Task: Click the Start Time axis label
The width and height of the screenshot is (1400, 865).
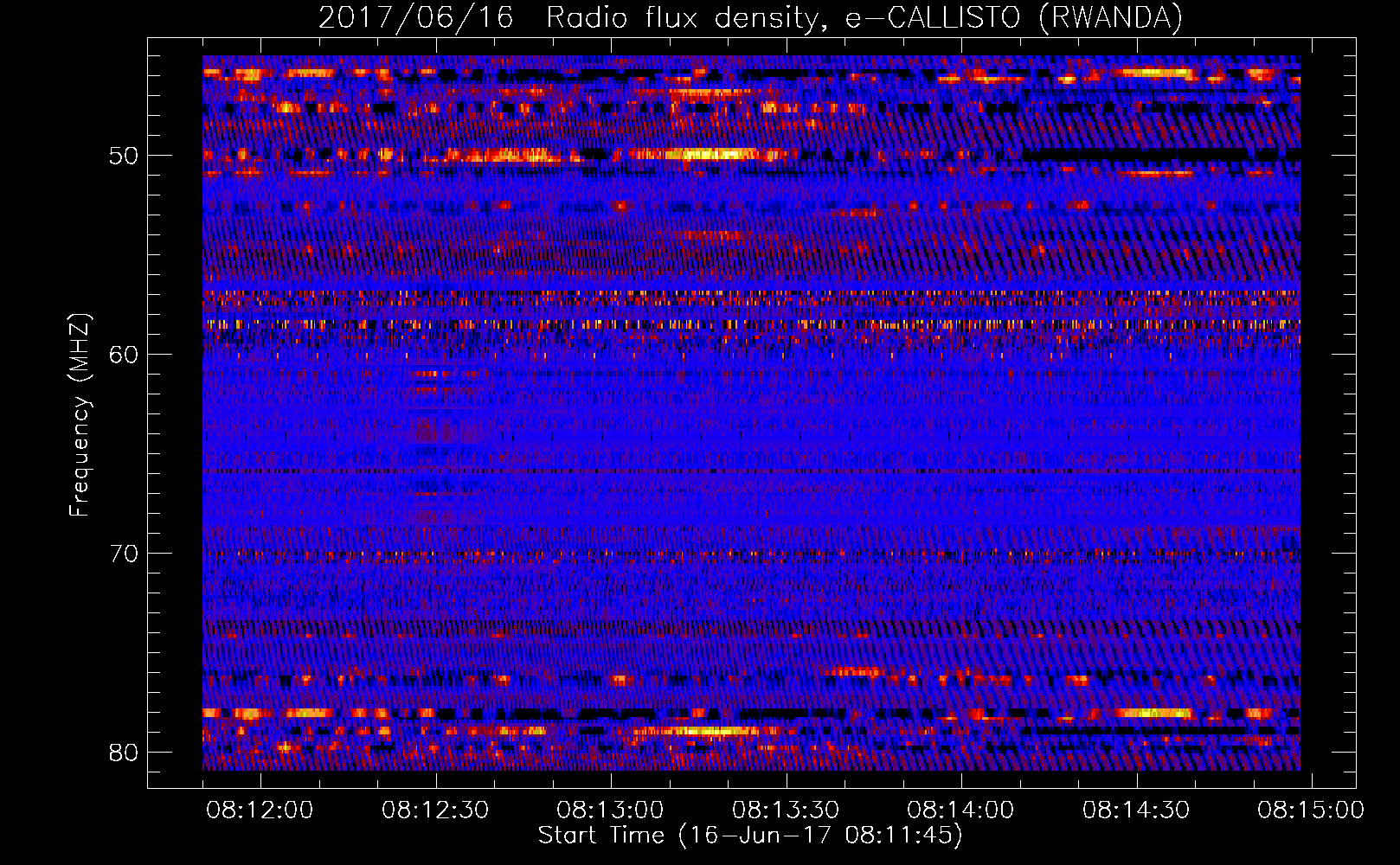Action: (x=750, y=836)
